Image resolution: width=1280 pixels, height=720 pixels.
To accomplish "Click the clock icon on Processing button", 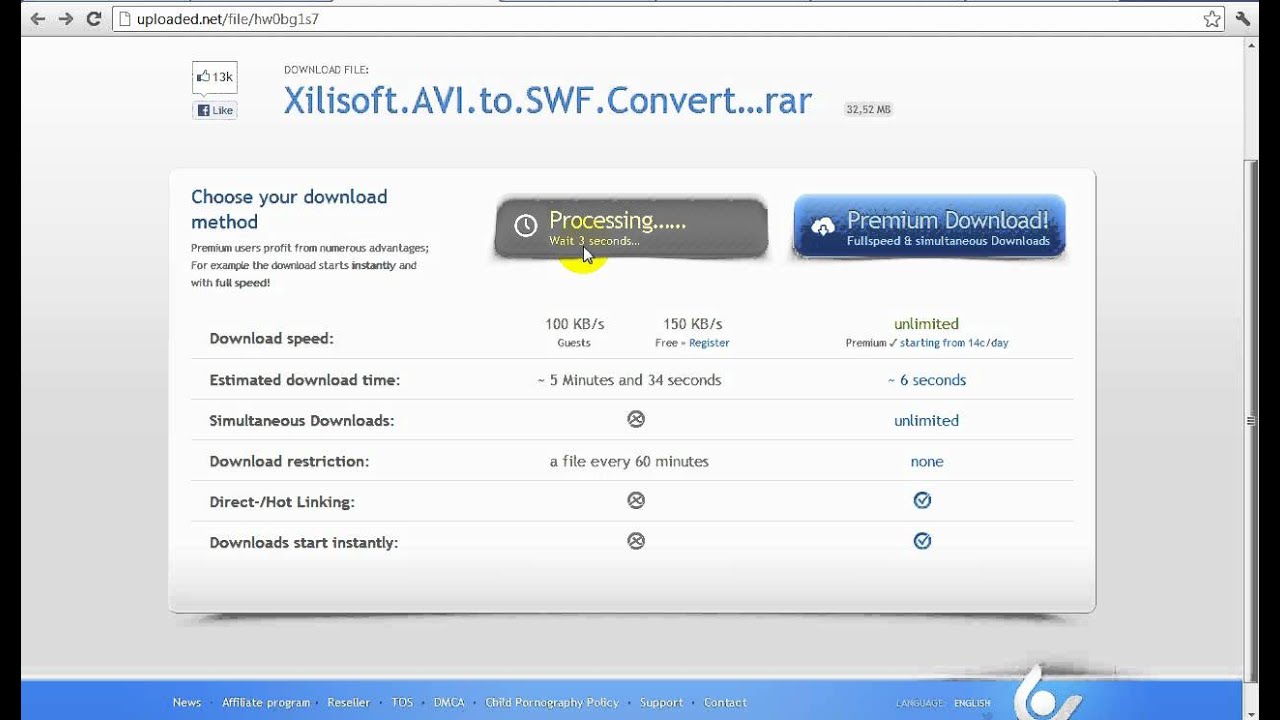I will tap(525, 226).
